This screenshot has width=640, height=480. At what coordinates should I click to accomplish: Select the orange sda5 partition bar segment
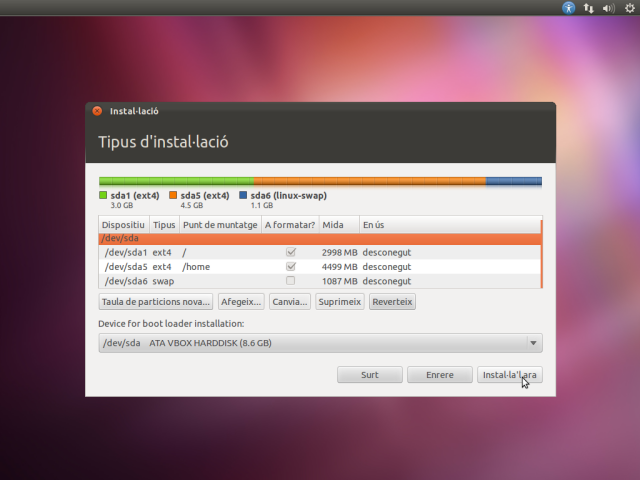370,181
